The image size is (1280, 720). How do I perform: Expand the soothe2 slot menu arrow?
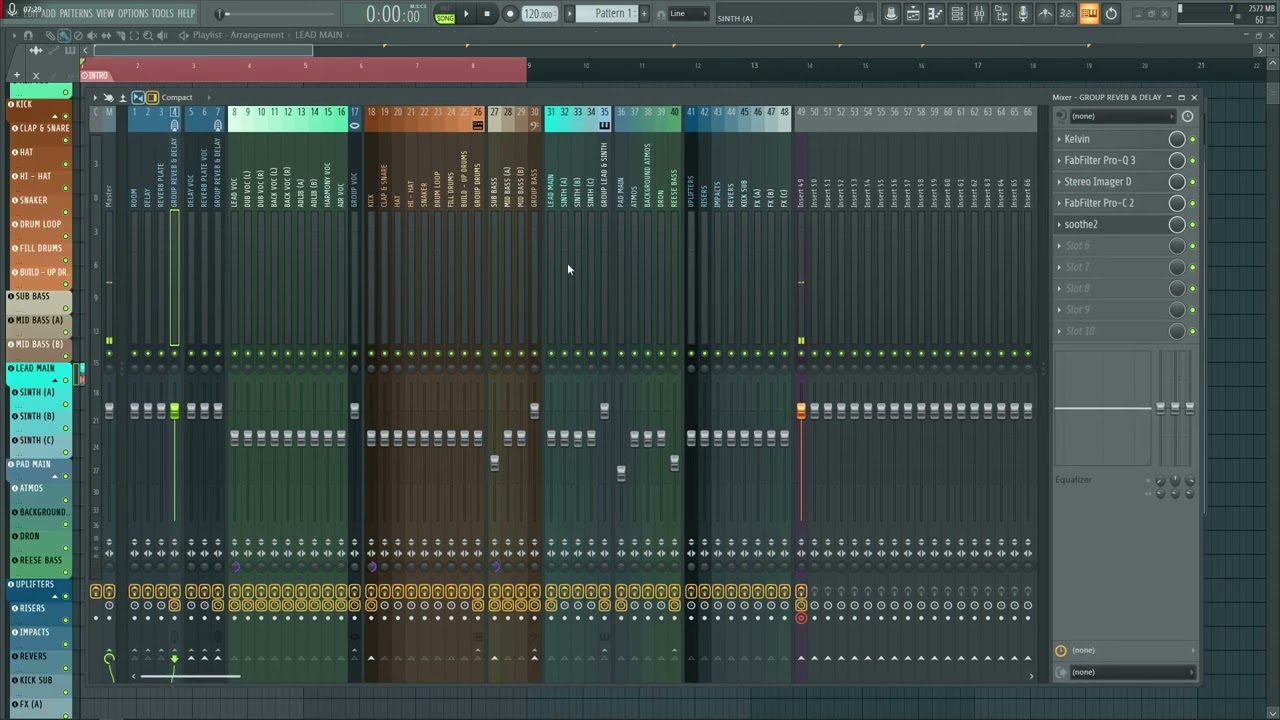(x=1059, y=224)
